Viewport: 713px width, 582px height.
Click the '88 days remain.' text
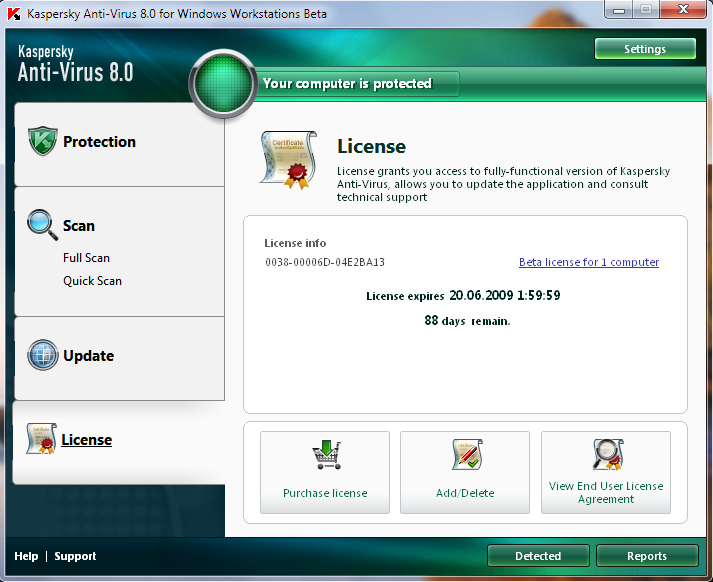point(467,321)
